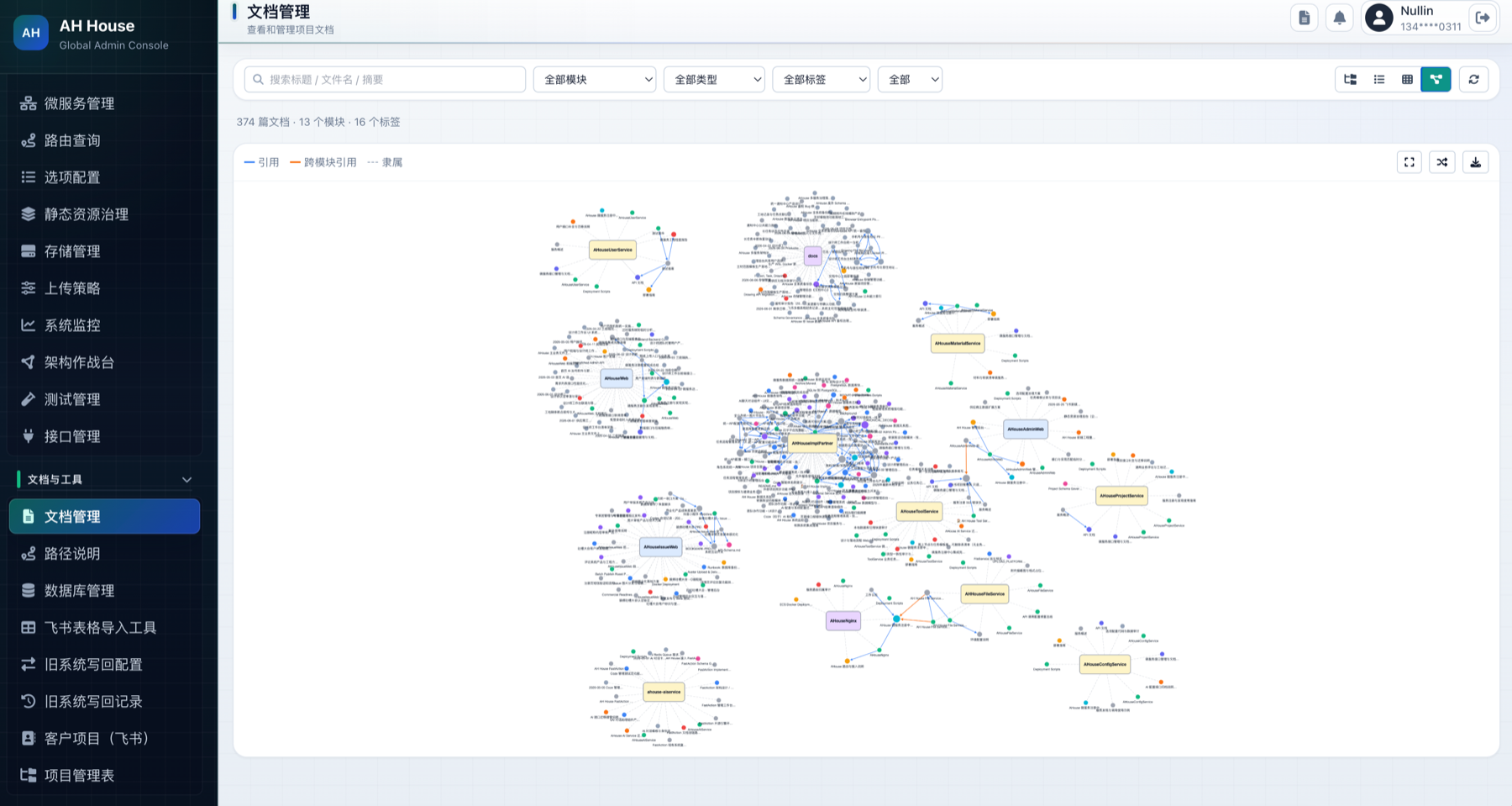Expand graph to fullscreen
Screen dimensions: 1512x806
point(1410,162)
